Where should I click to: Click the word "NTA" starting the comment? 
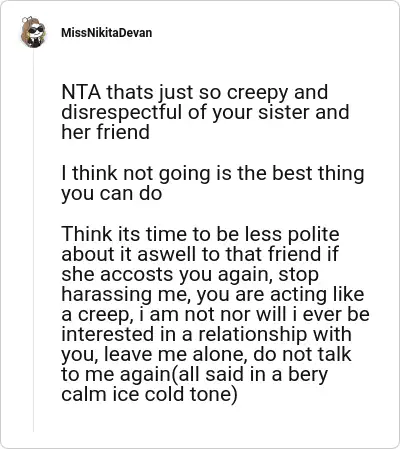point(81,92)
